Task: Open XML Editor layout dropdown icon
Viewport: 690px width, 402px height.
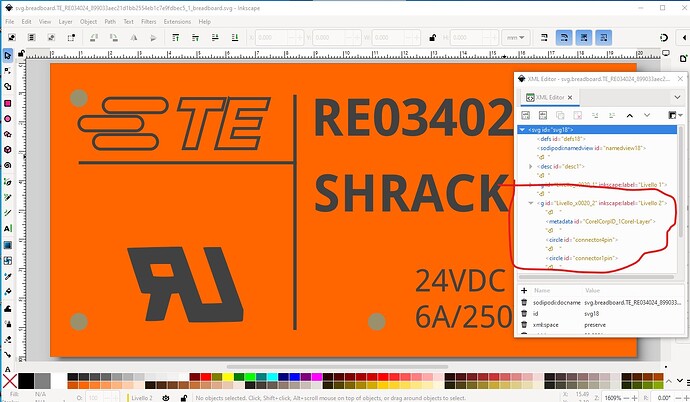Action: coord(675,115)
